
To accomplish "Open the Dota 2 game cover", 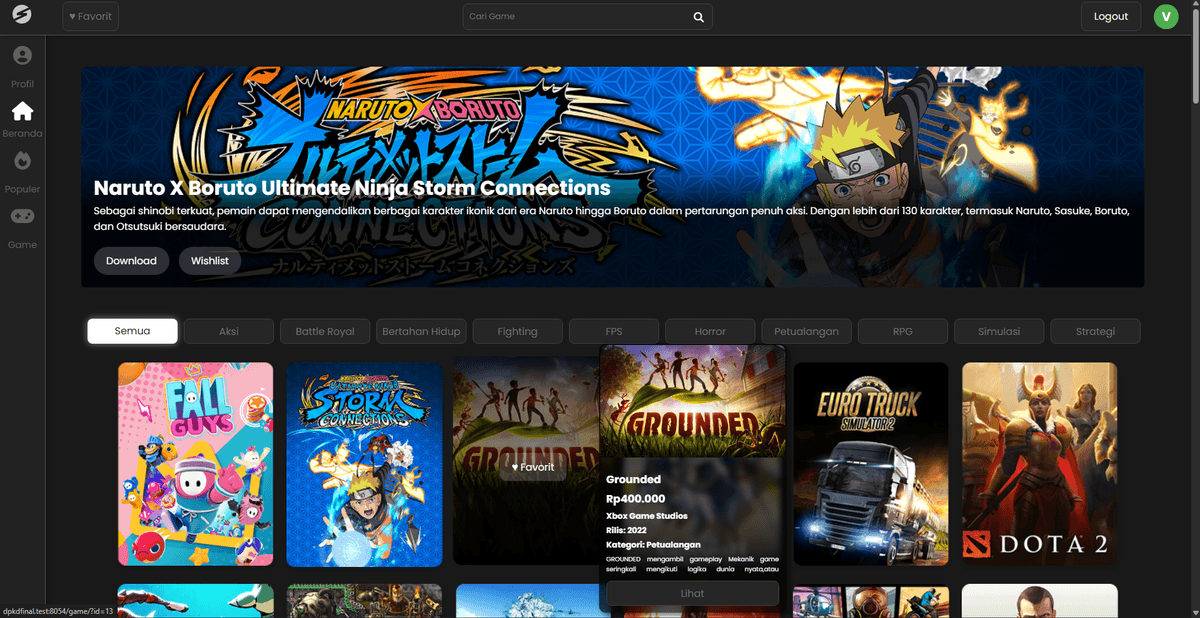I will pyautogui.click(x=1039, y=464).
